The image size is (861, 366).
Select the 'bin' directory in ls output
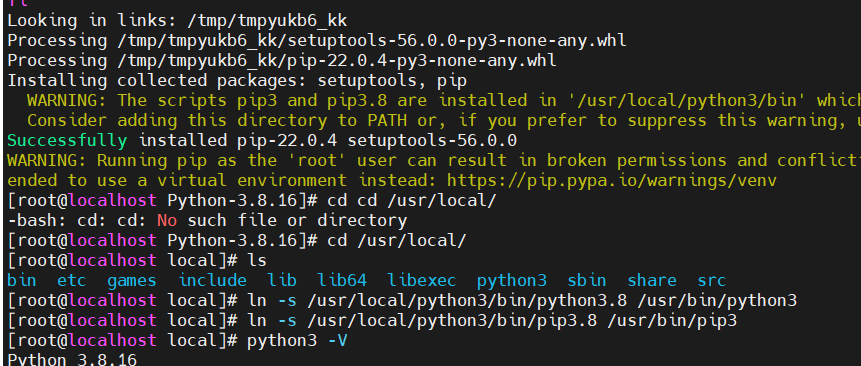[21, 280]
